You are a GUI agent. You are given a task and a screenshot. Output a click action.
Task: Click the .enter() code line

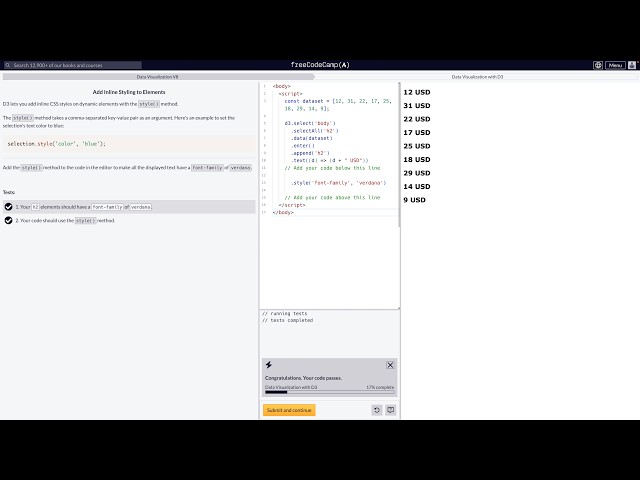303,146
